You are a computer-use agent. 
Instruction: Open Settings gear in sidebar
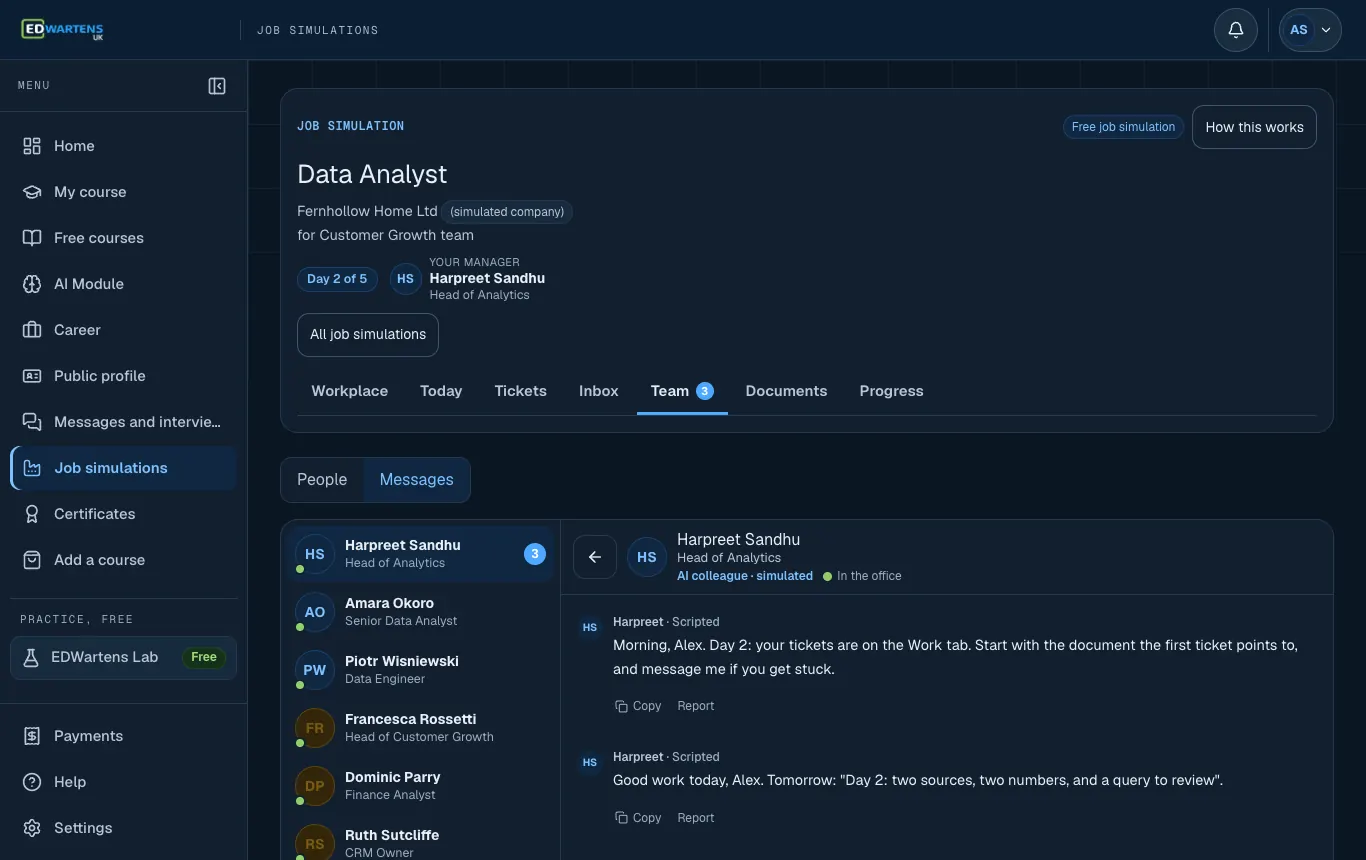click(x=124, y=828)
